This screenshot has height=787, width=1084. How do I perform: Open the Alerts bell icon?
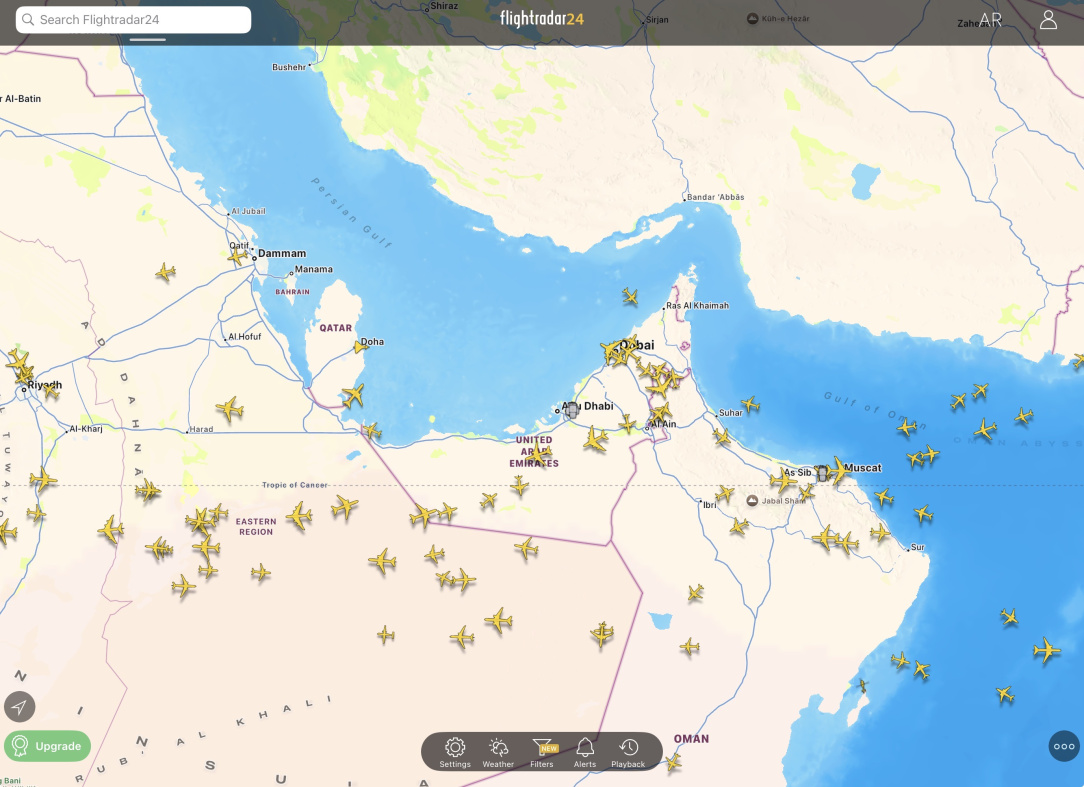pos(585,752)
